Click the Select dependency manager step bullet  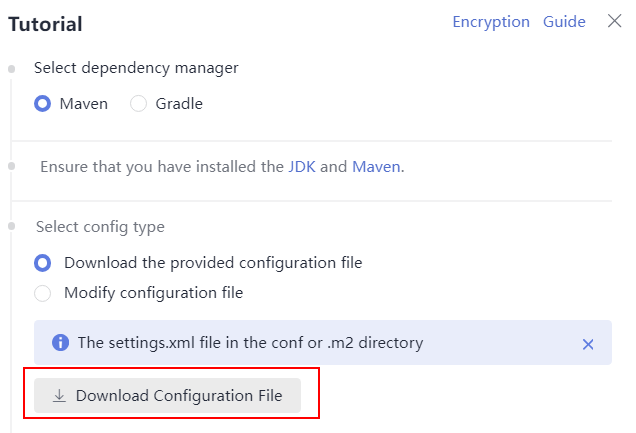[12, 69]
